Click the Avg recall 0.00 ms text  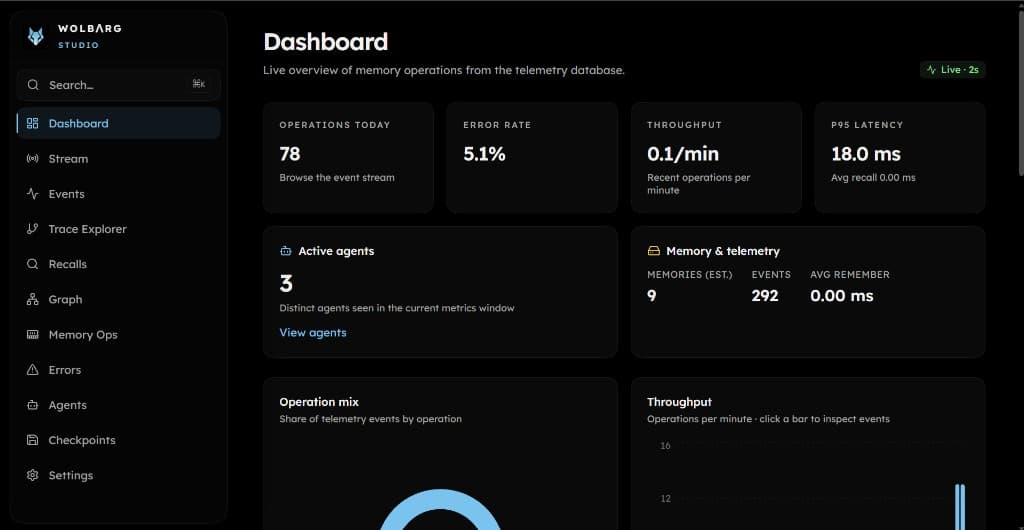873,178
